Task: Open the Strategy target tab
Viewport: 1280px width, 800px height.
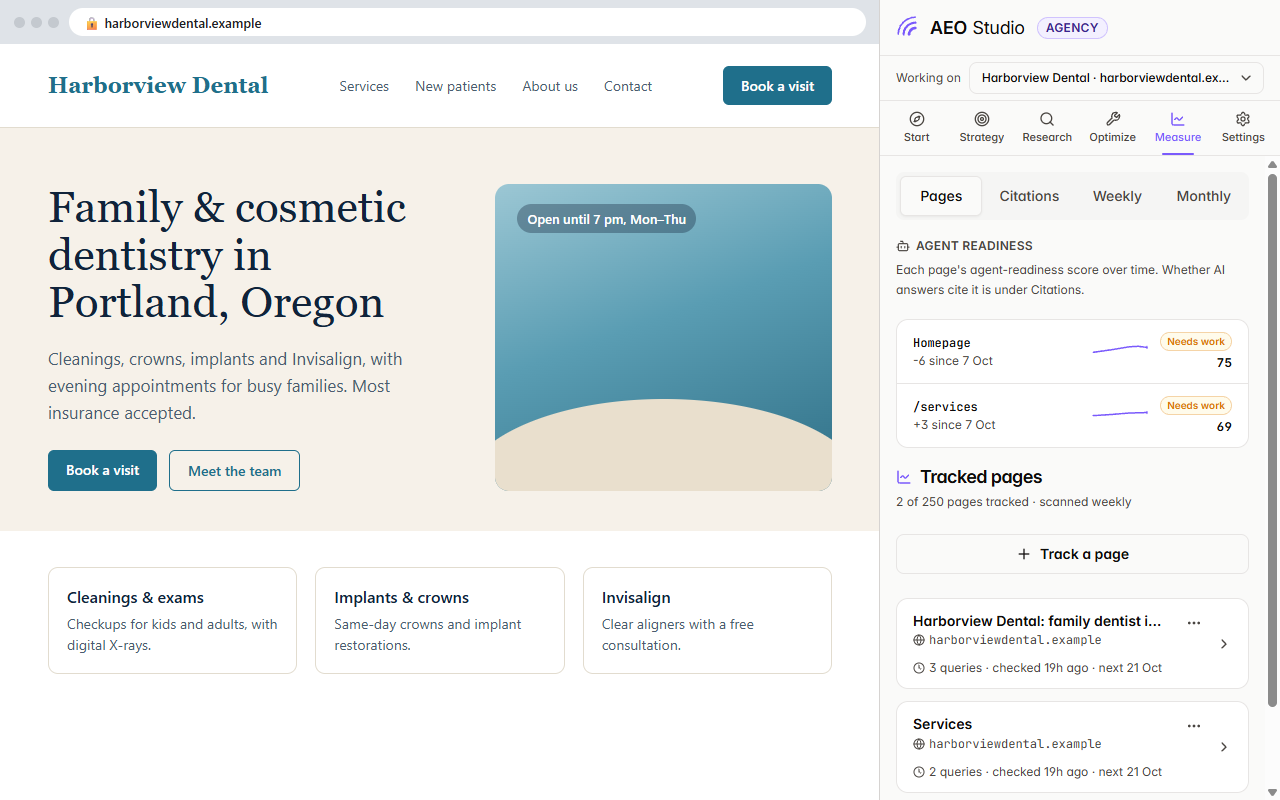Action: pos(982,127)
